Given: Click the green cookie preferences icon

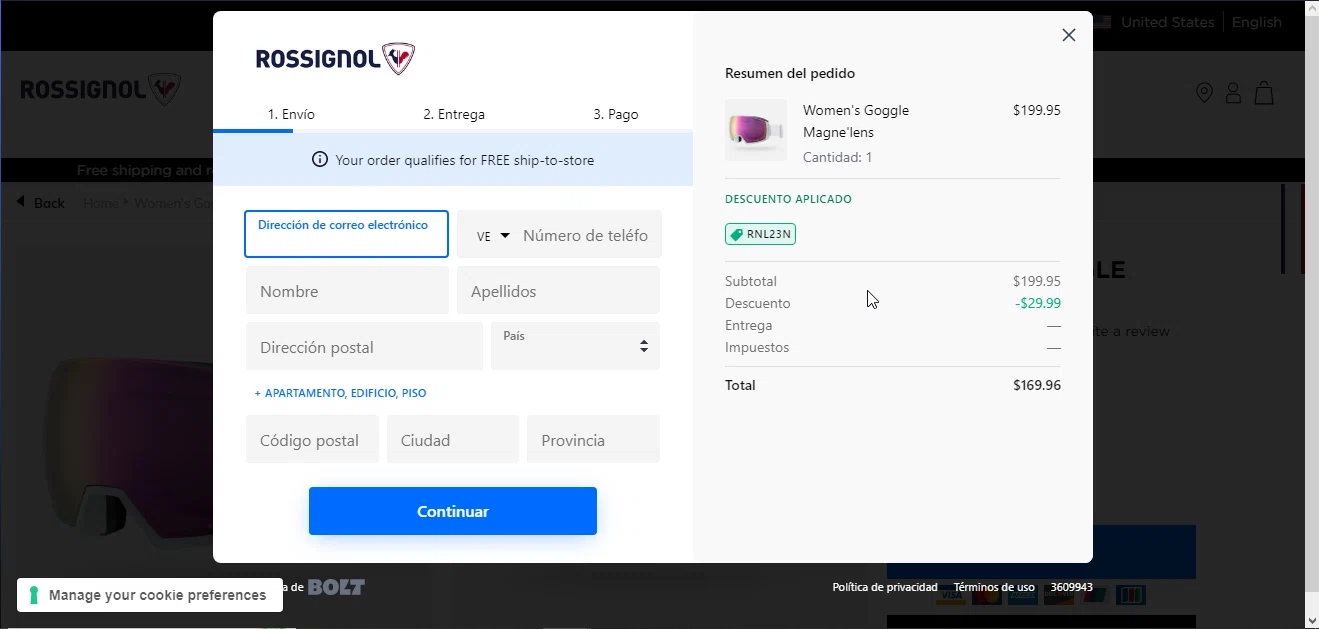Looking at the screenshot, I should point(34,595).
